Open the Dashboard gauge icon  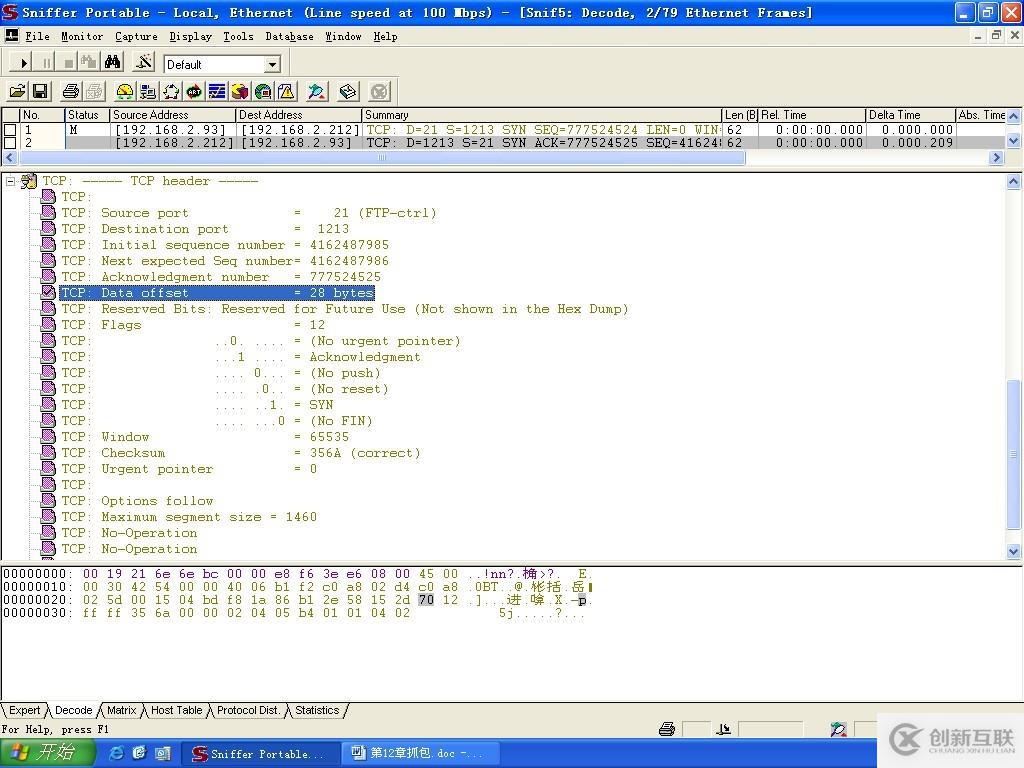124,92
